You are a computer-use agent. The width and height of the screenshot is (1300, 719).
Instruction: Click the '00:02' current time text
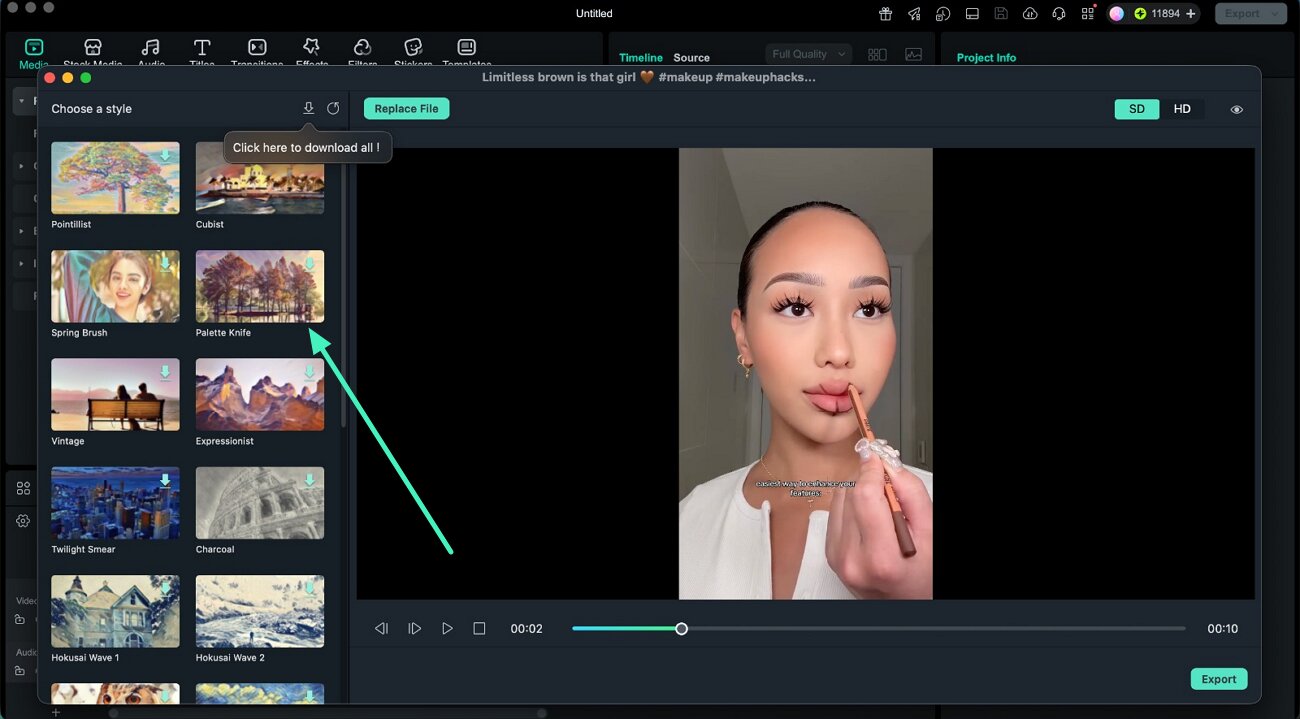526,629
